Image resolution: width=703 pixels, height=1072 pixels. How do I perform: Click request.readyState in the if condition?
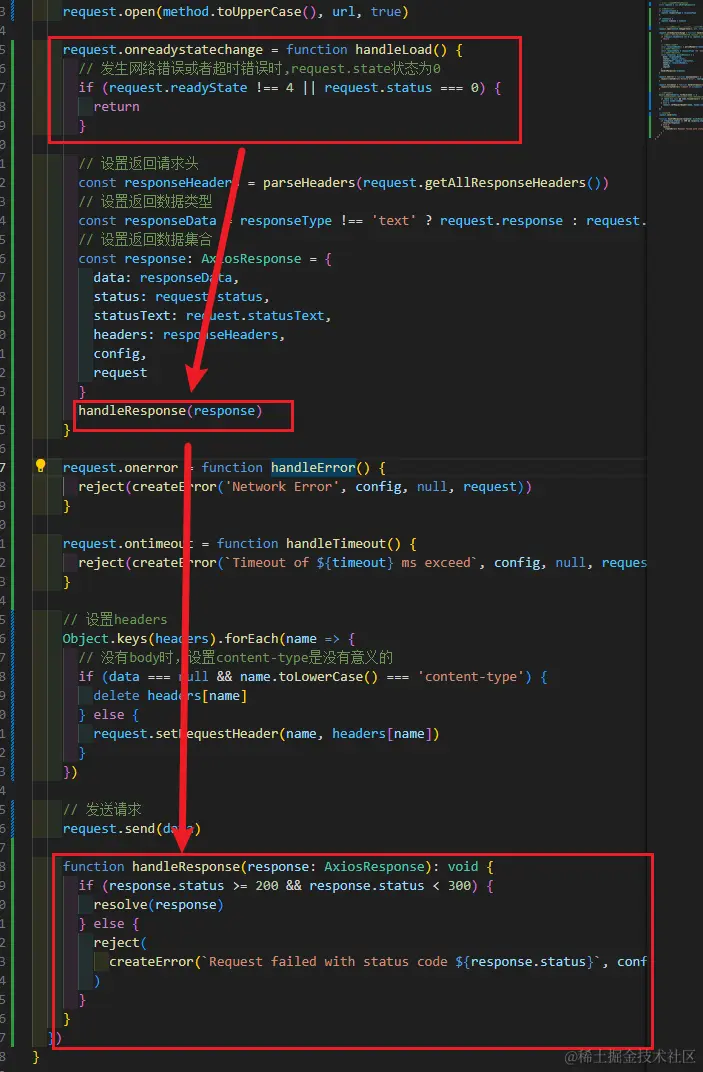coord(178,88)
